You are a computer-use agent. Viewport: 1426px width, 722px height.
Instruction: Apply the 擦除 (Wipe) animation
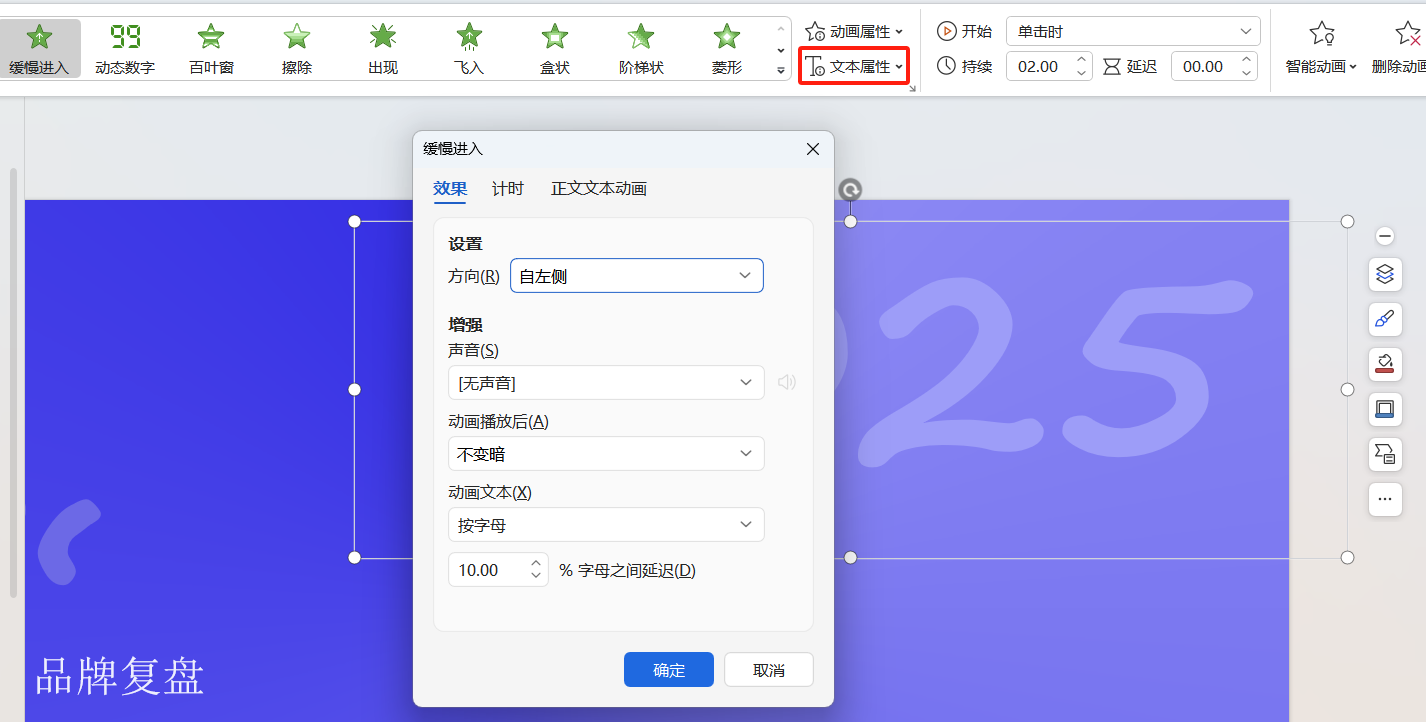tap(296, 47)
